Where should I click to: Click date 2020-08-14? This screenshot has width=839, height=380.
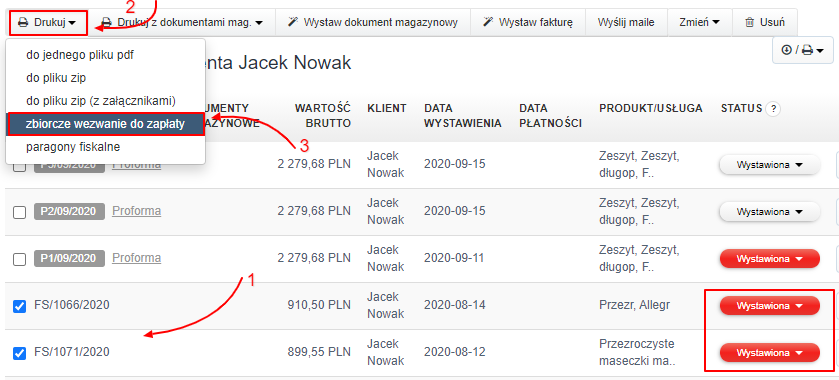[455, 306]
